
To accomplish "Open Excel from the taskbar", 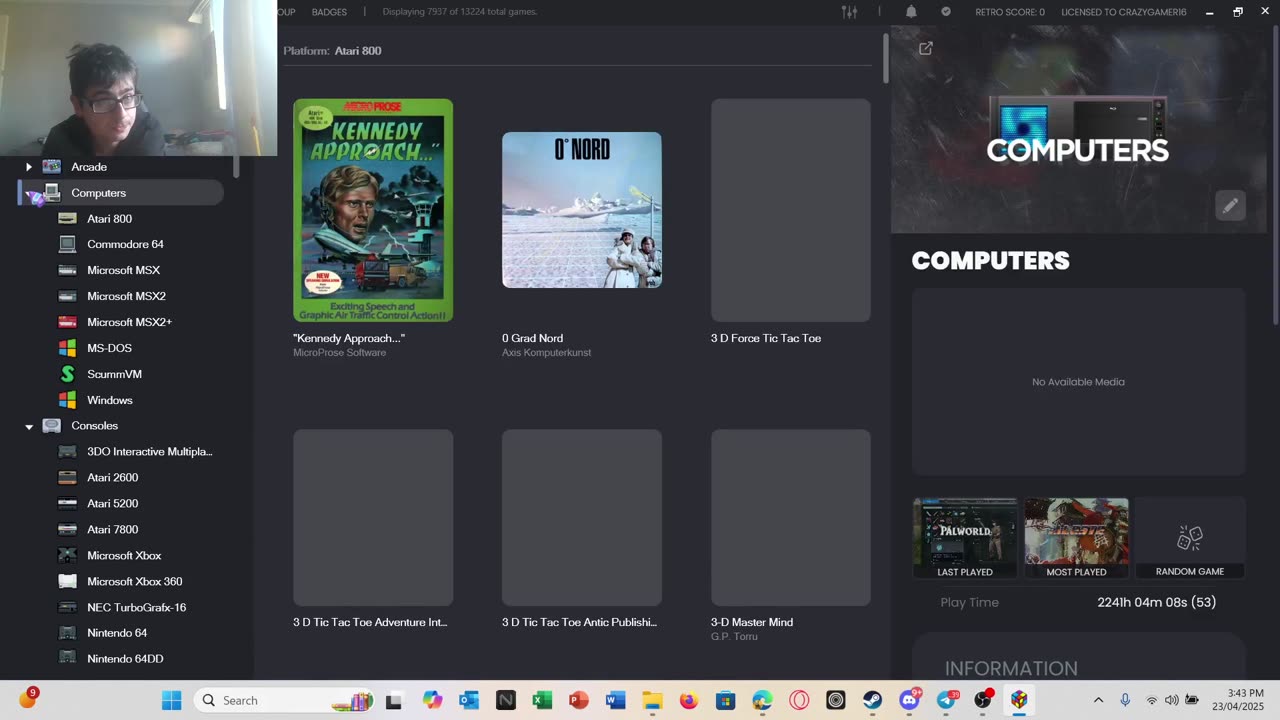I will (x=542, y=700).
